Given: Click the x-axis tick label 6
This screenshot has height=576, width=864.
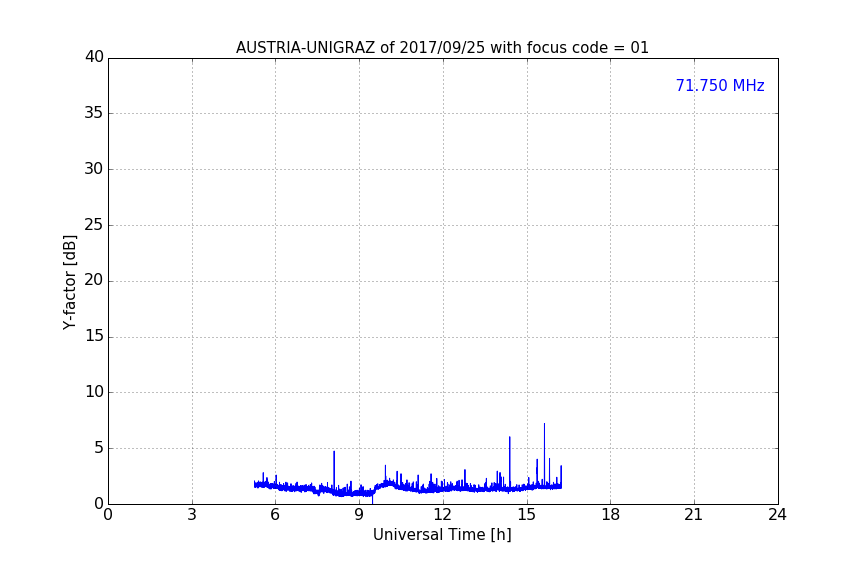Looking at the screenshot, I should [275, 515].
